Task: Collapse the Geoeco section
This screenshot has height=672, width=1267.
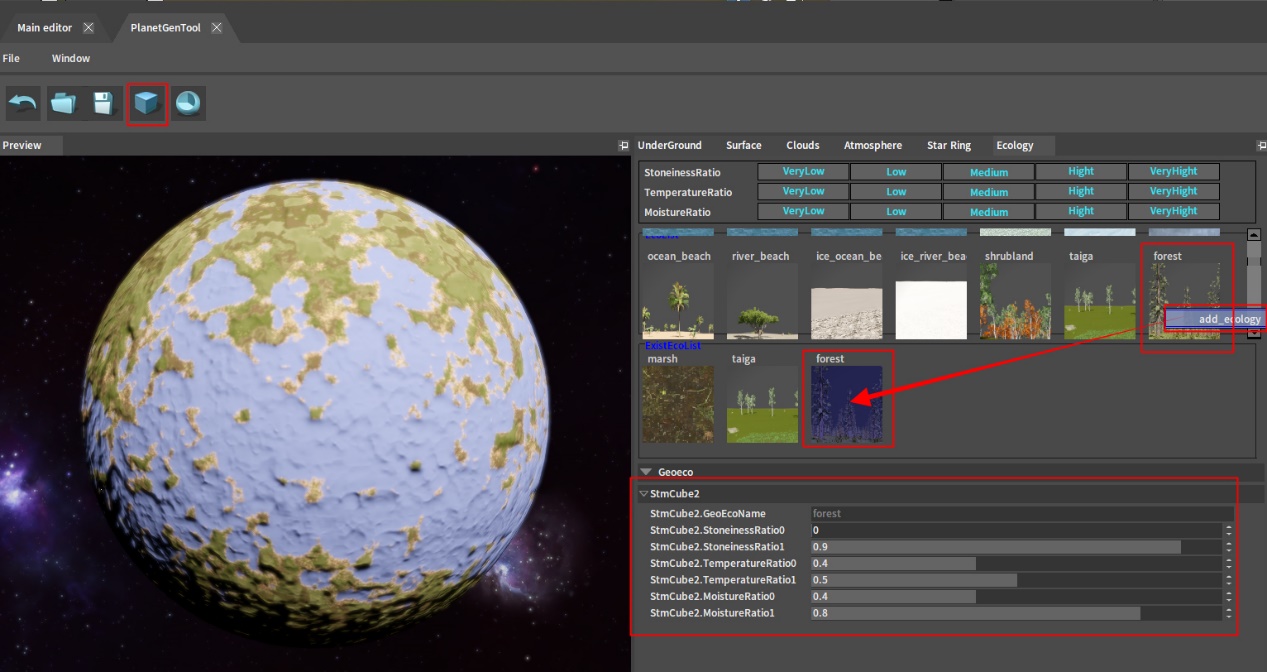Action: tap(646, 472)
